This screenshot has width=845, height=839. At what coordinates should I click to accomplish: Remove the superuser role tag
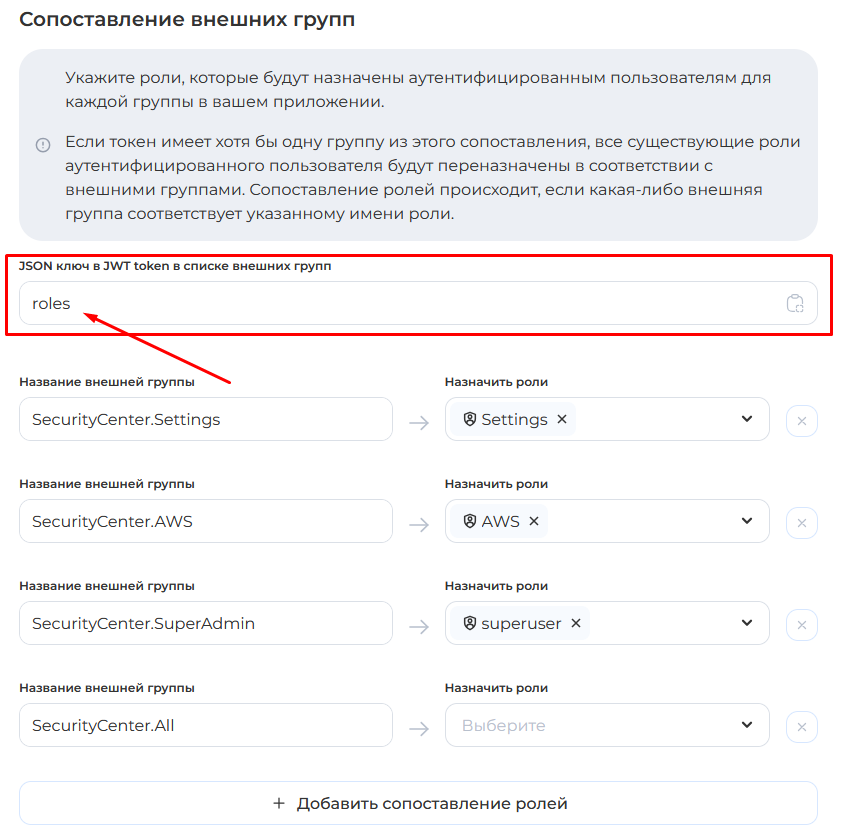[x=576, y=624]
